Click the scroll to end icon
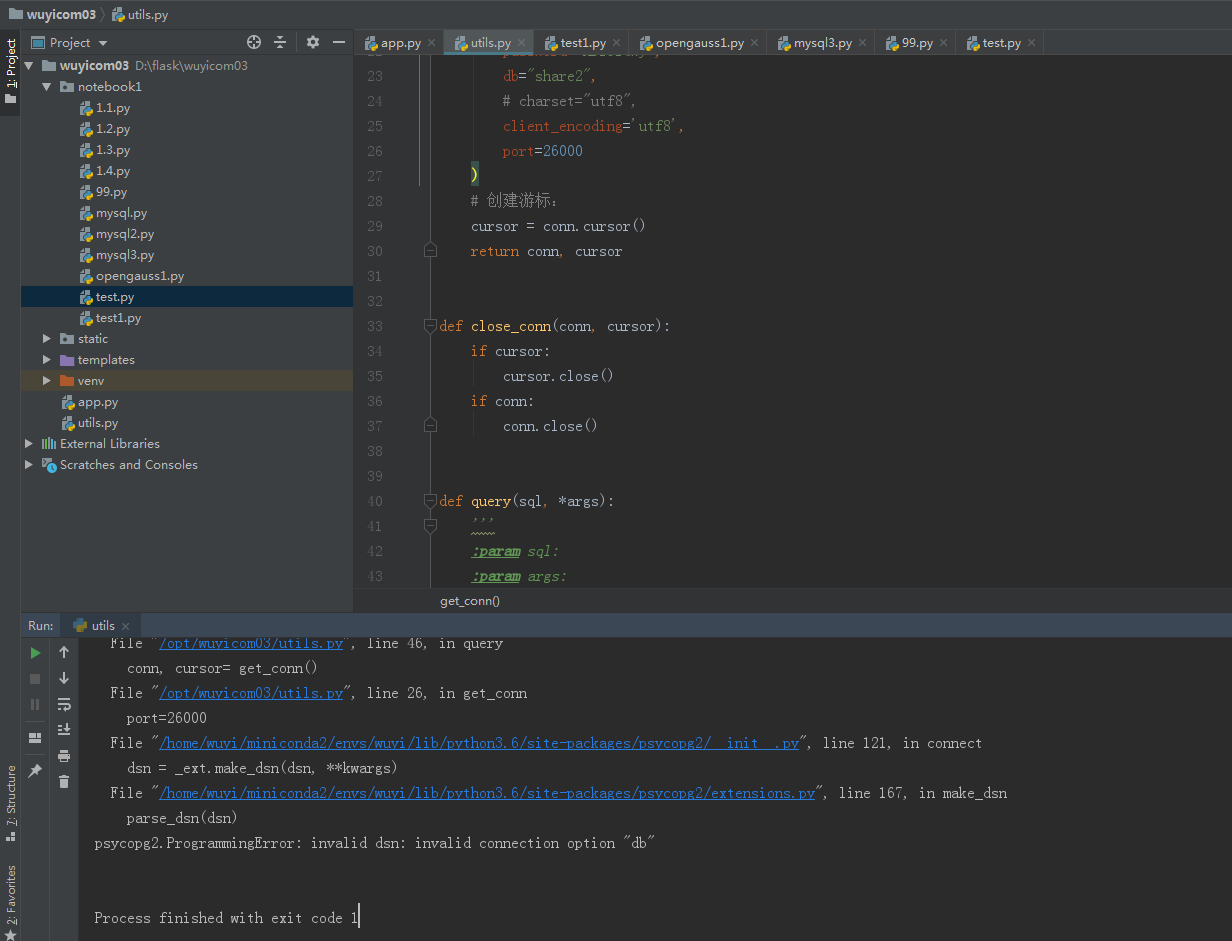1232x941 pixels. tap(64, 729)
